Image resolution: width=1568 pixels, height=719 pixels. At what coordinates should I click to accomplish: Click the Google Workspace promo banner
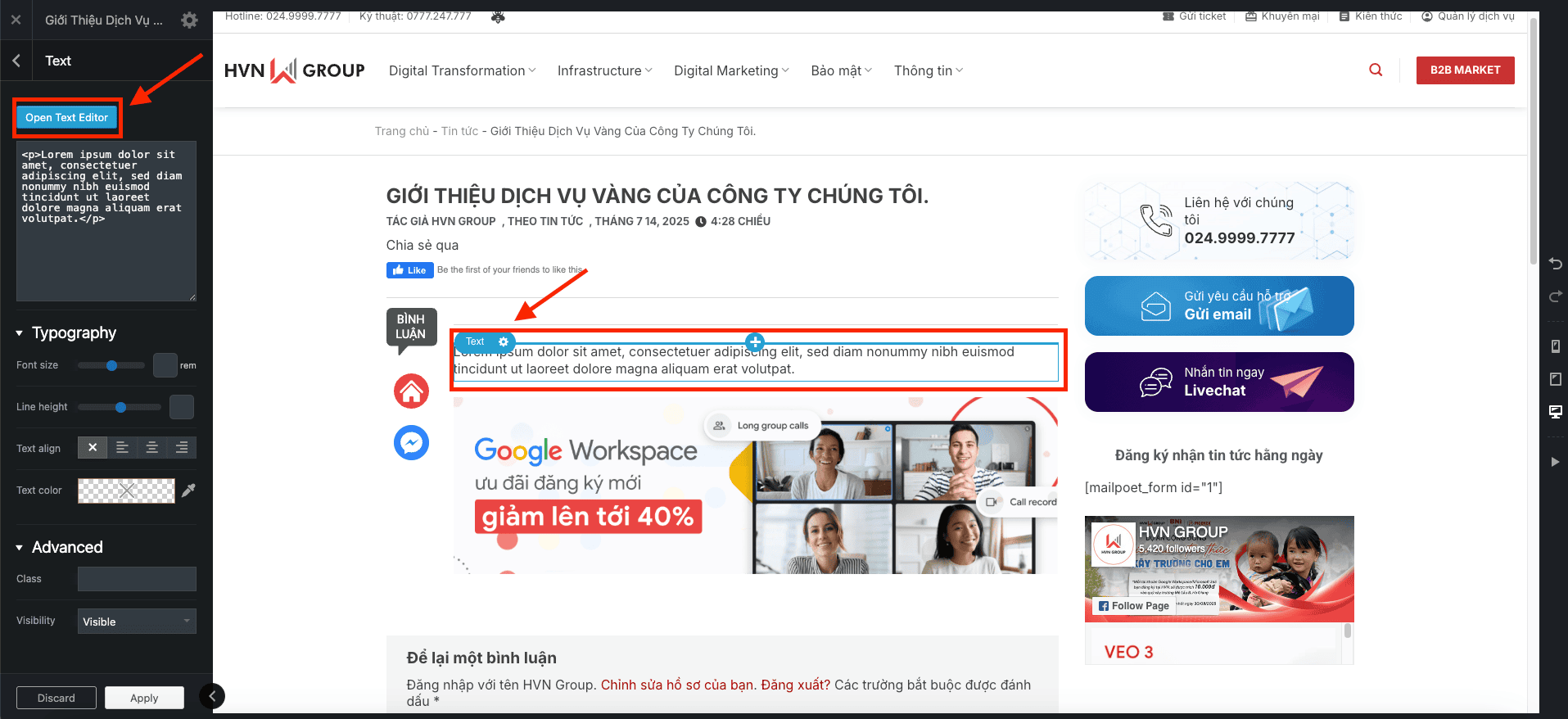click(x=755, y=486)
